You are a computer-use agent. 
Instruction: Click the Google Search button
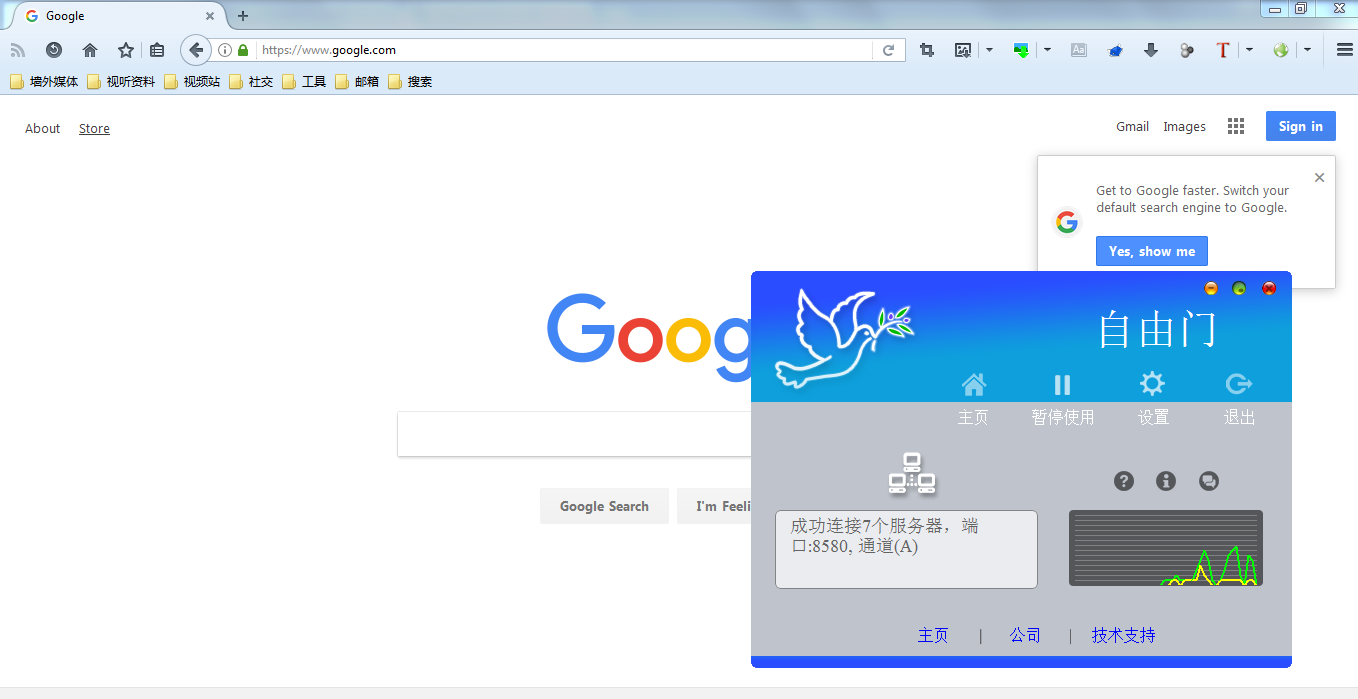604,506
